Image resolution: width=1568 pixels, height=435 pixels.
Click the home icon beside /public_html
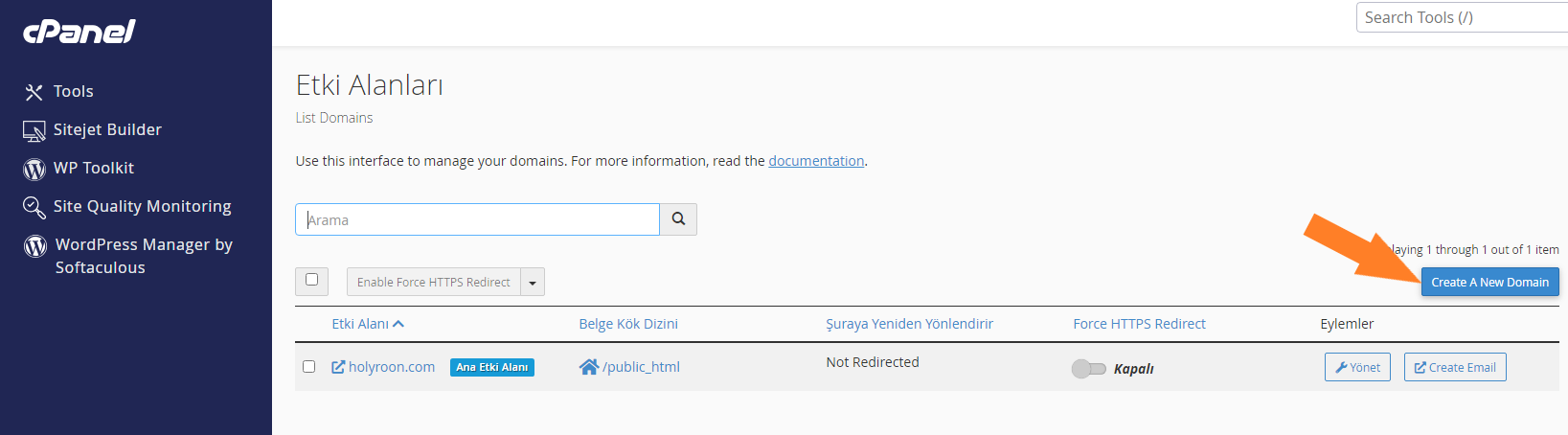589,367
